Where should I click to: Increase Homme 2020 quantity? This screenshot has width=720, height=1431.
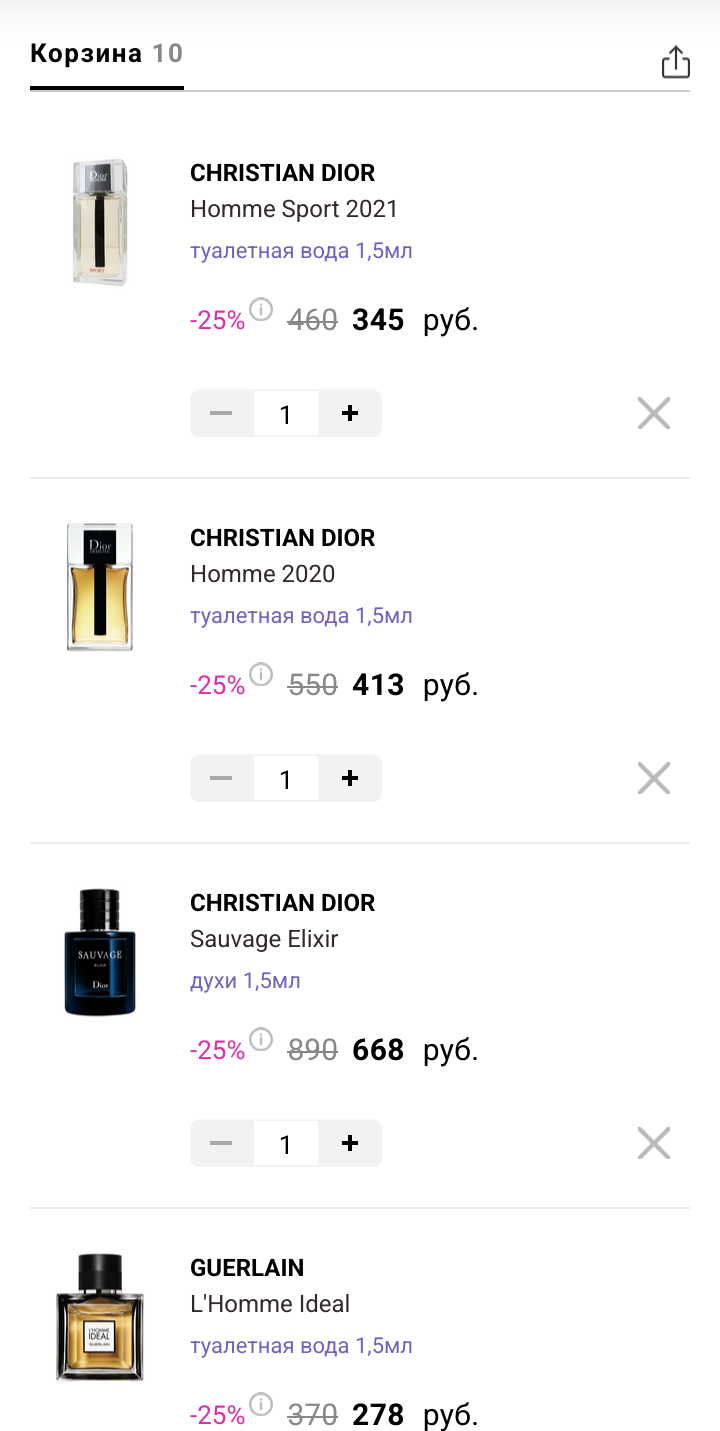pyautogui.click(x=350, y=778)
